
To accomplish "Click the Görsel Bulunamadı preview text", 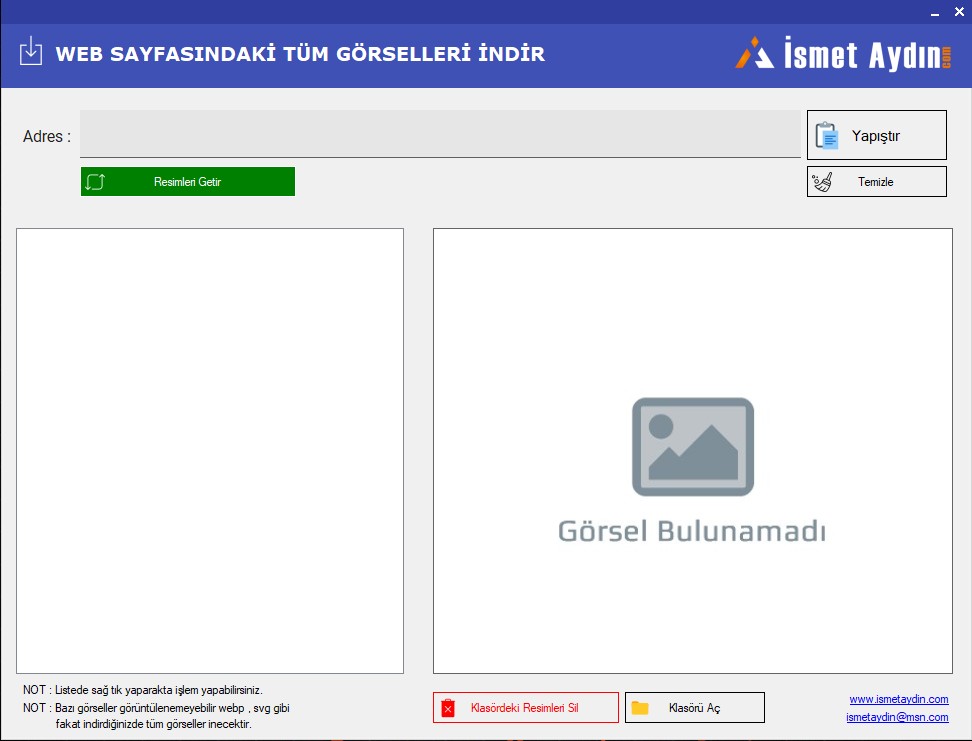I will [x=692, y=531].
